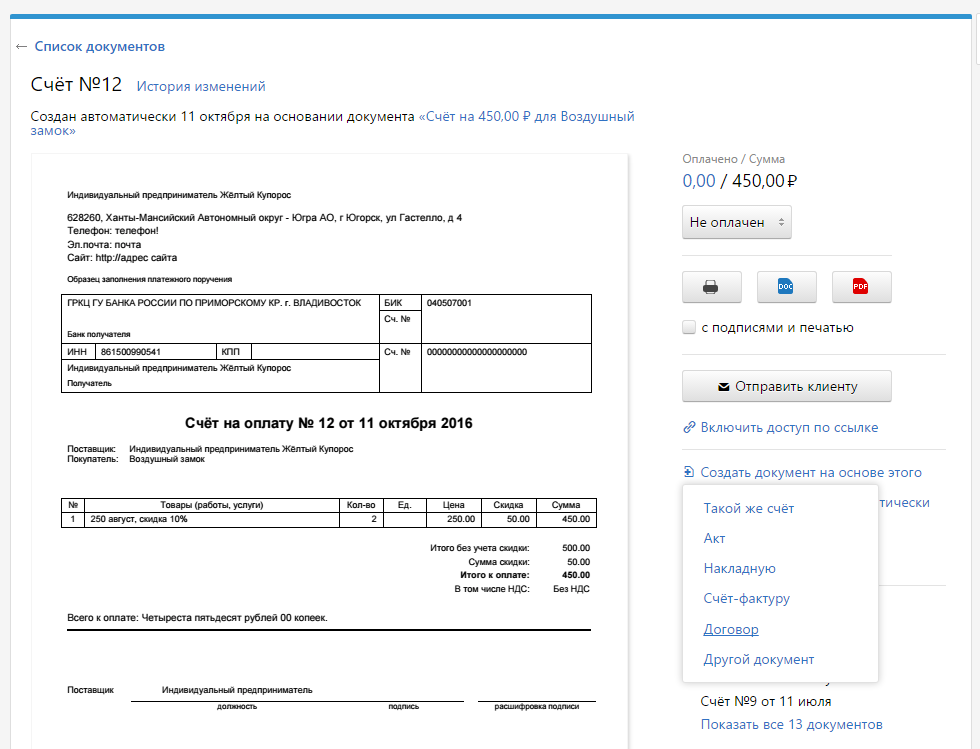Click the 'Счёт №12' page heading
The image size is (980, 749).
pyautogui.click(x=76, y=84)
